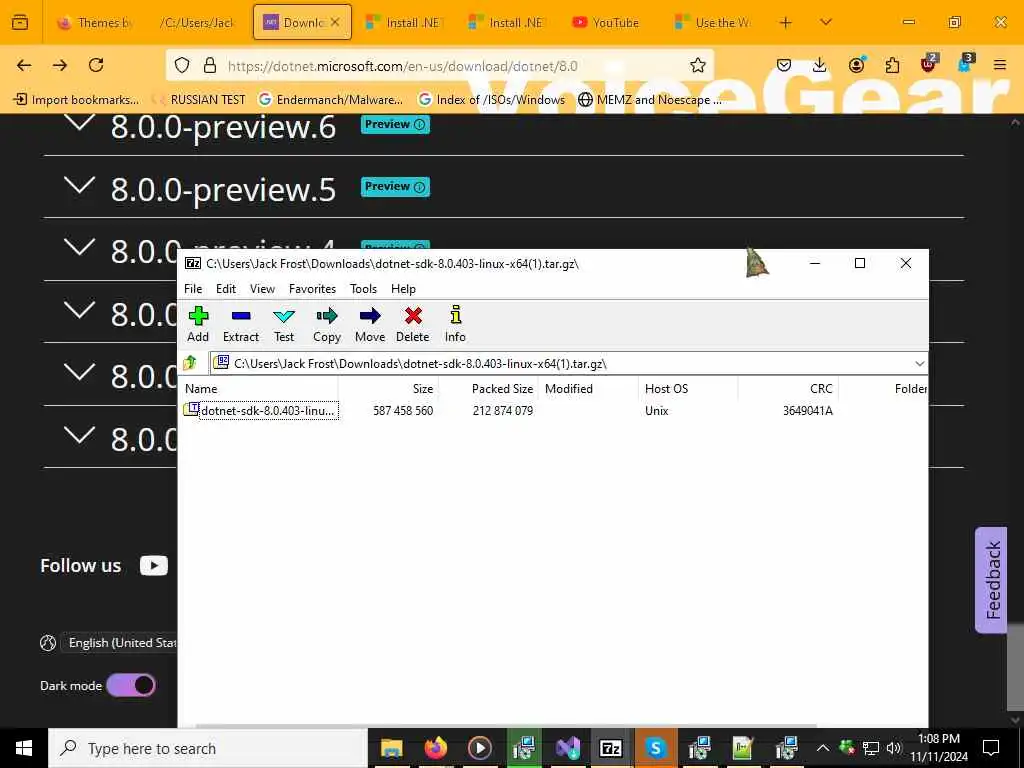This screenshot has height=768, width=1024.
Task: Go forward in Firefox
Action: tap(60, 65)
